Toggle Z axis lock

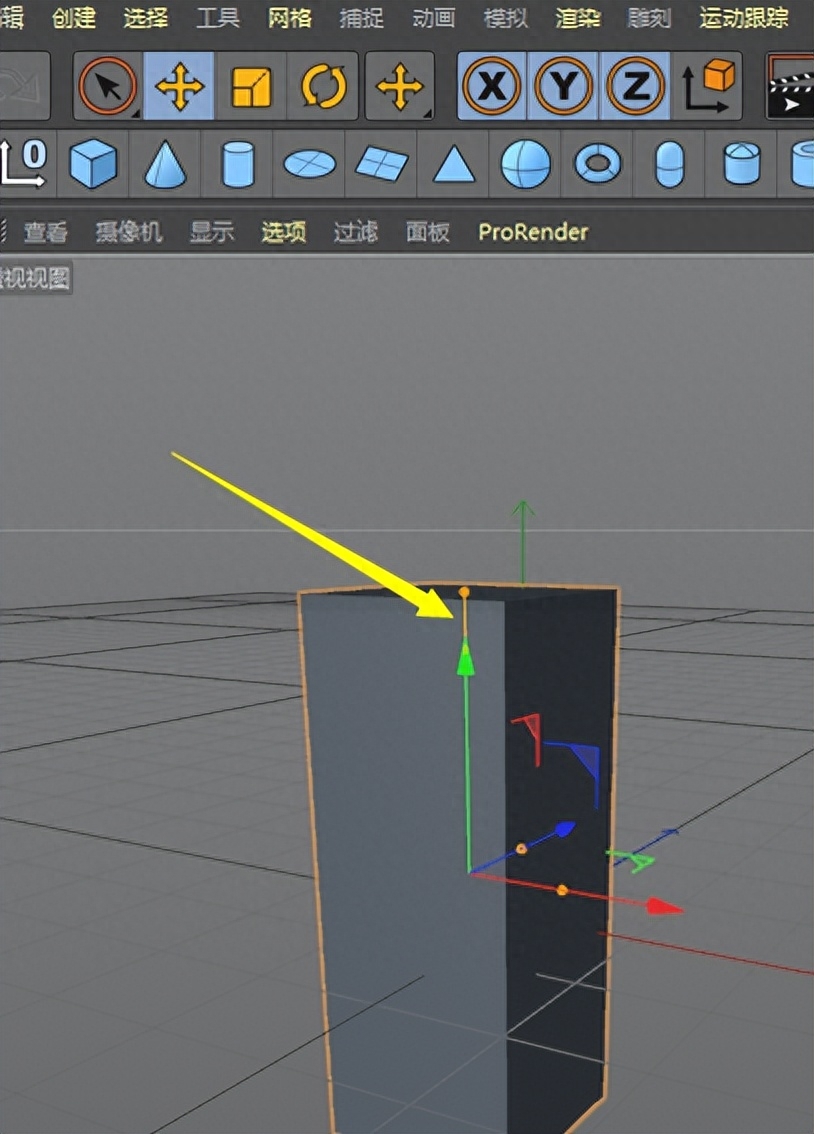635,86
